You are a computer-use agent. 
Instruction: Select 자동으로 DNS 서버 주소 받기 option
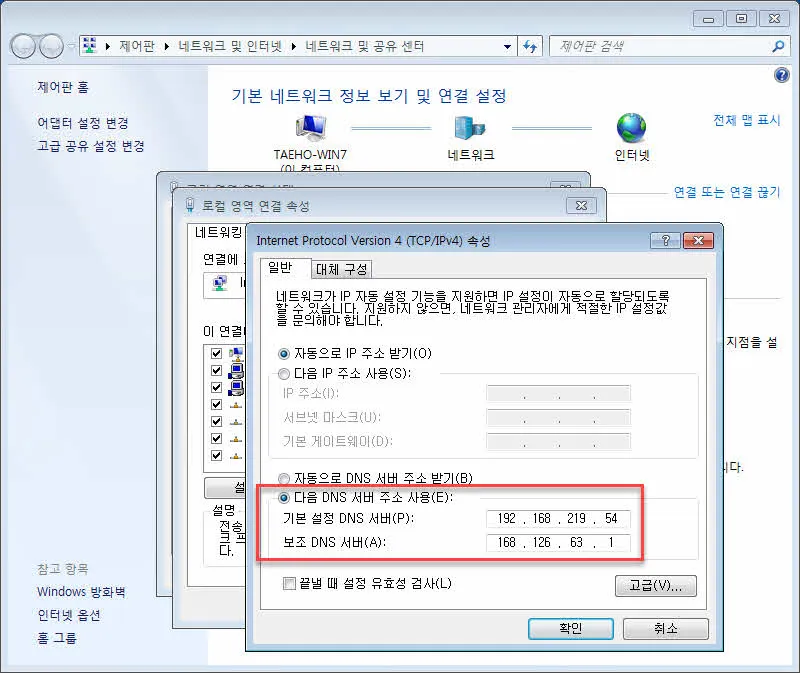(285, 478)
